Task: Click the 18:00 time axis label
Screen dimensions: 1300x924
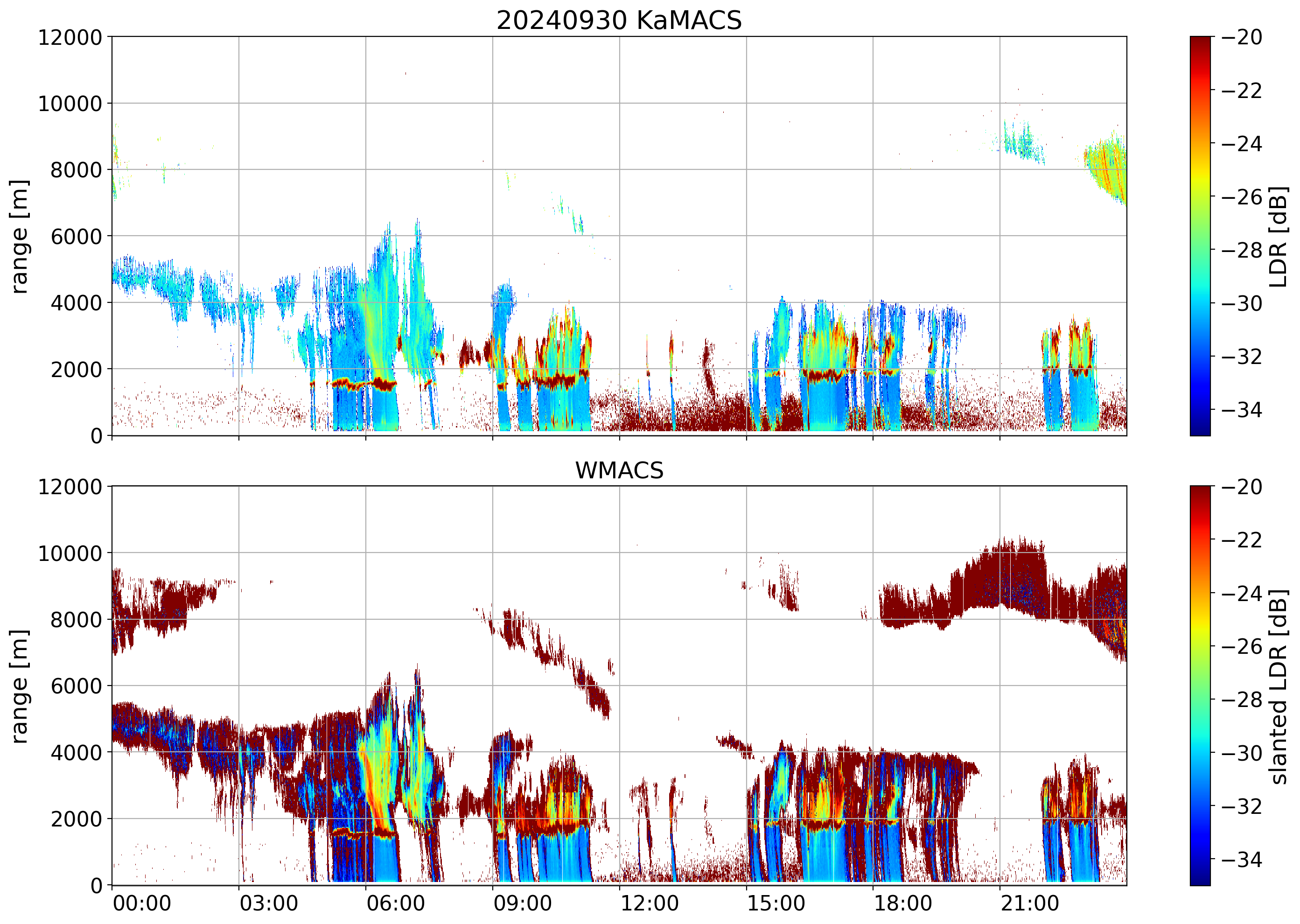Action: pos(903,903)
